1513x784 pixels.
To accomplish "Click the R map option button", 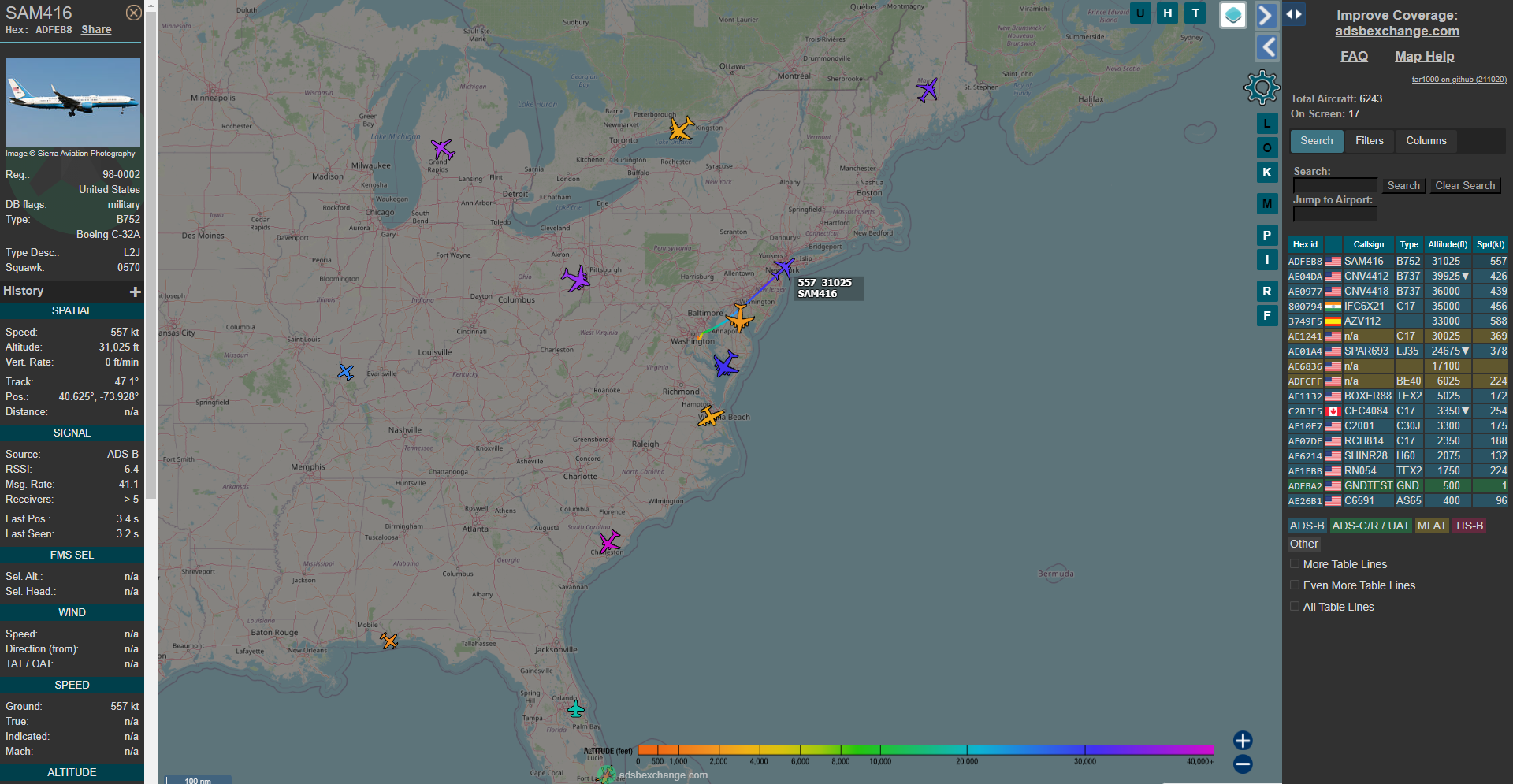I will click(x=1267, y=292).
